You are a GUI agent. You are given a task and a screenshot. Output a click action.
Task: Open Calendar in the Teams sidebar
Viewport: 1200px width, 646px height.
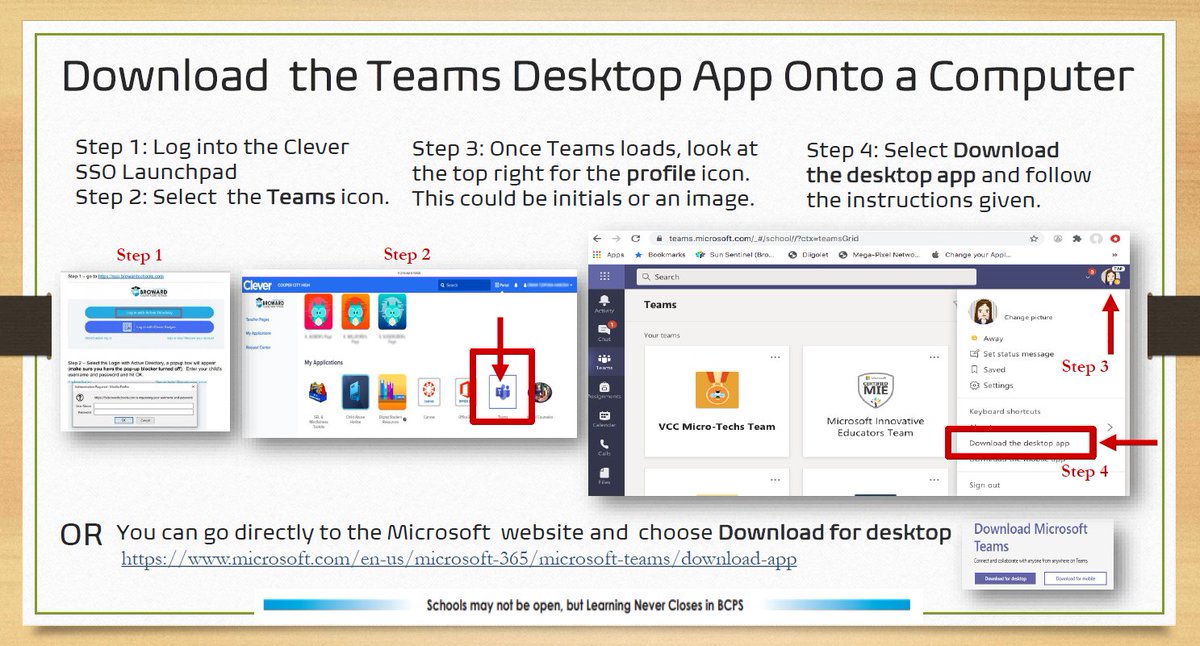[604, 419]
